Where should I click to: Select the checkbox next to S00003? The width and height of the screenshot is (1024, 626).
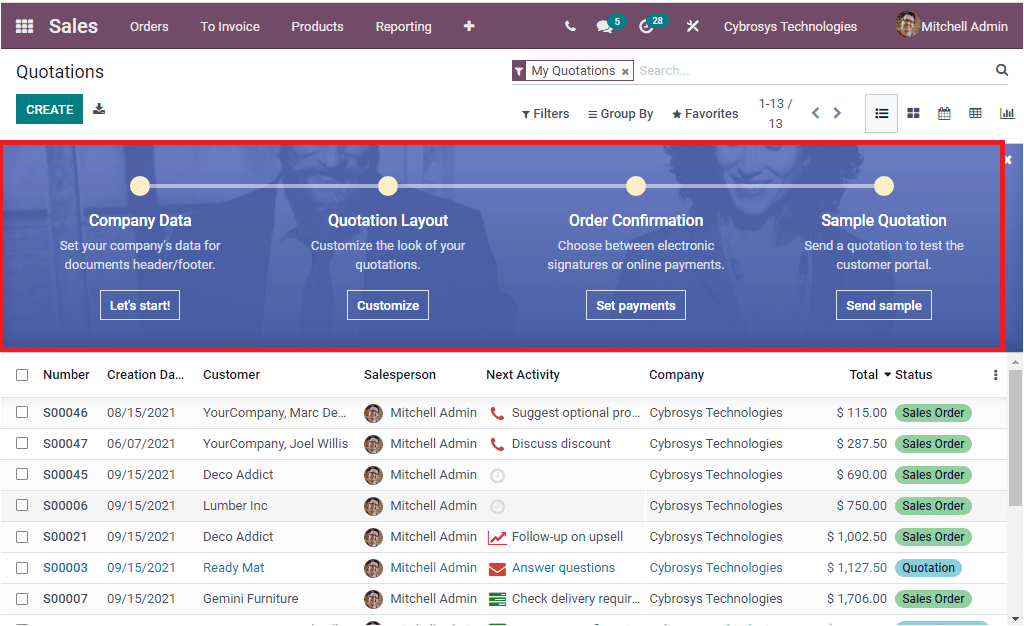(22, 567)
